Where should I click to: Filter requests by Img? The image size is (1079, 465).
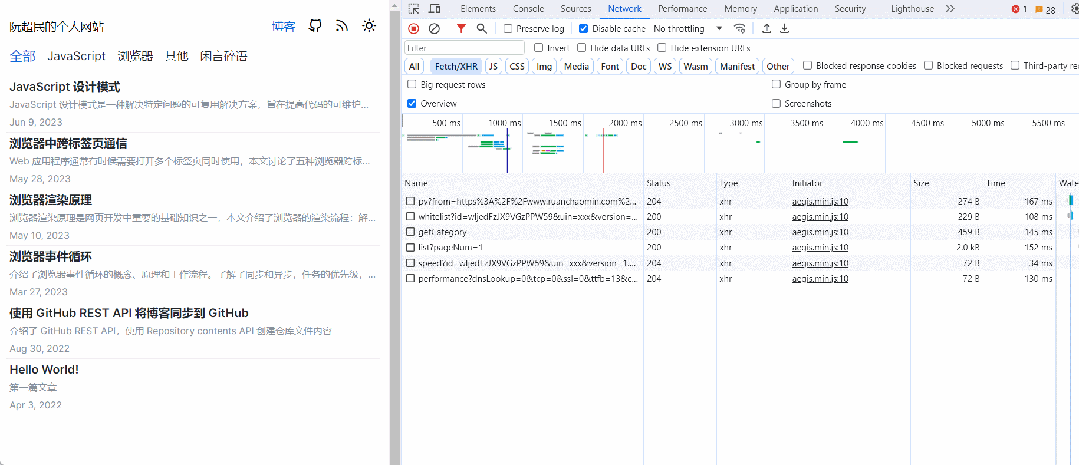544,67
